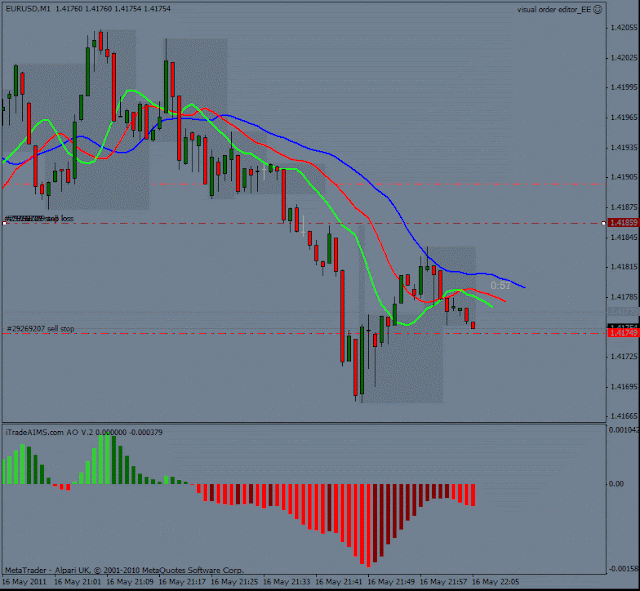Click the 1.41845 price scale value
This screenshot has height=591, width=640.
click(x=624, y=237)
